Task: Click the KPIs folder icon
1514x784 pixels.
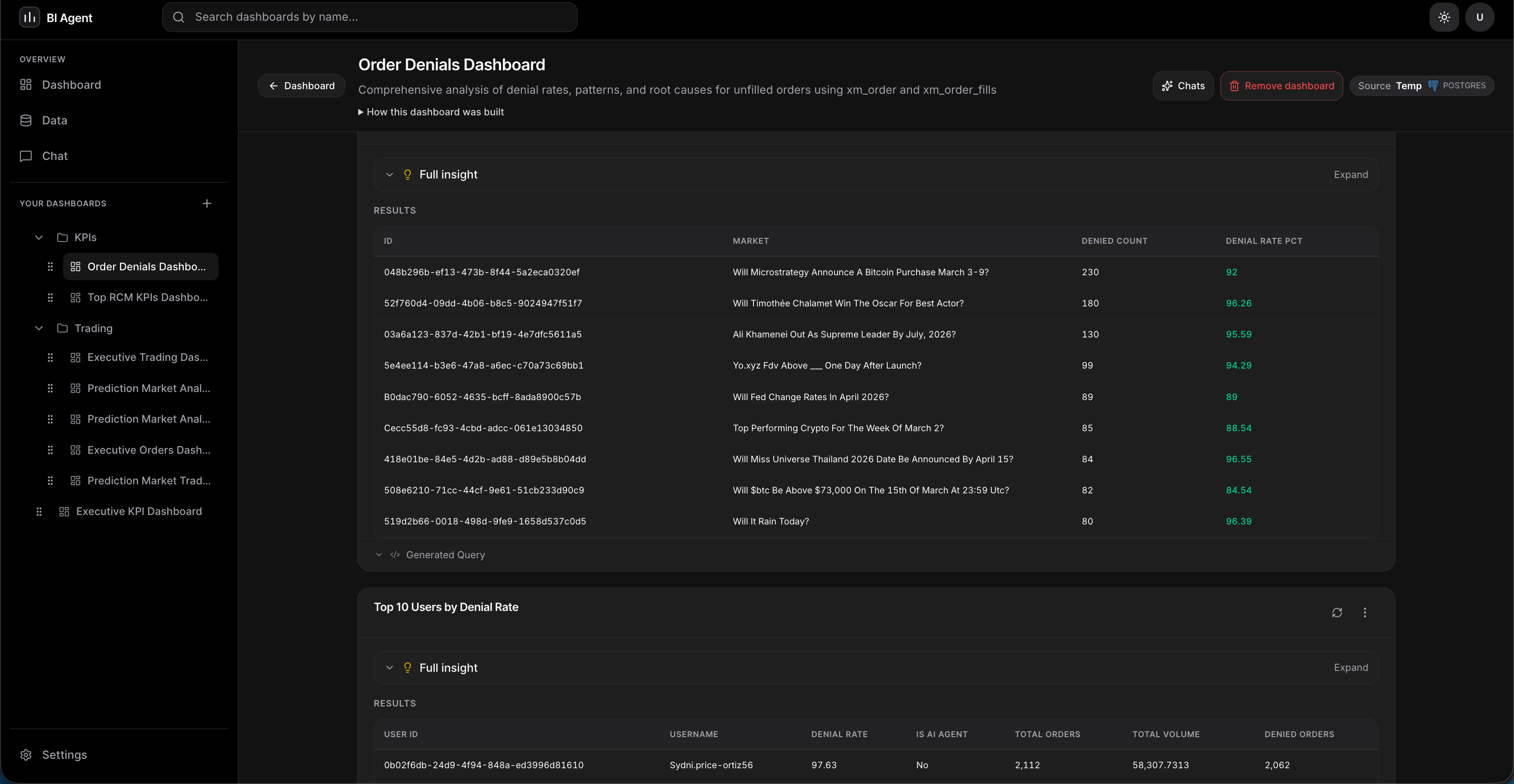Action: click(x=62, y=237)
